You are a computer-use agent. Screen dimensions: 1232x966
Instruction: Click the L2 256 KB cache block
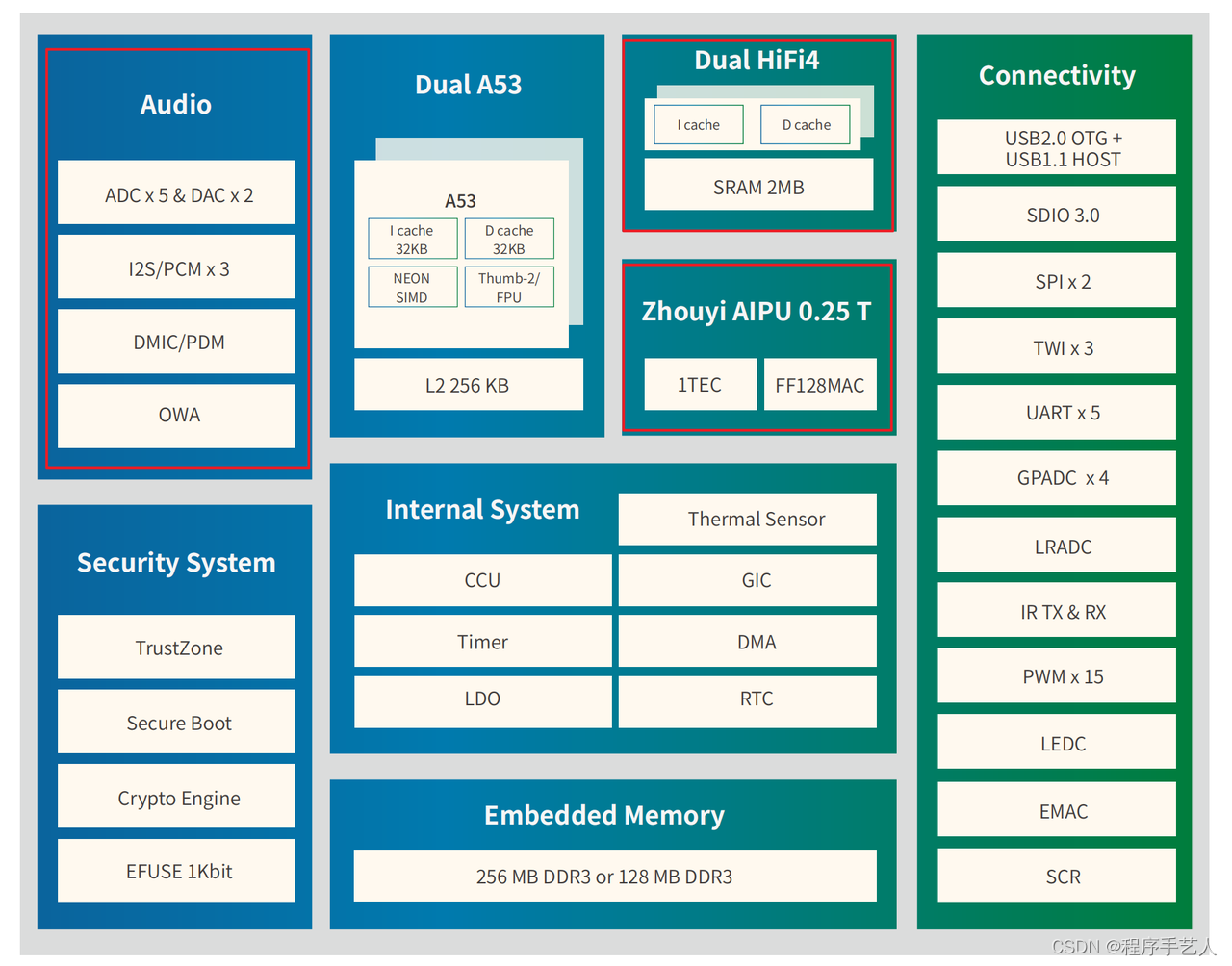coord(468,385)
